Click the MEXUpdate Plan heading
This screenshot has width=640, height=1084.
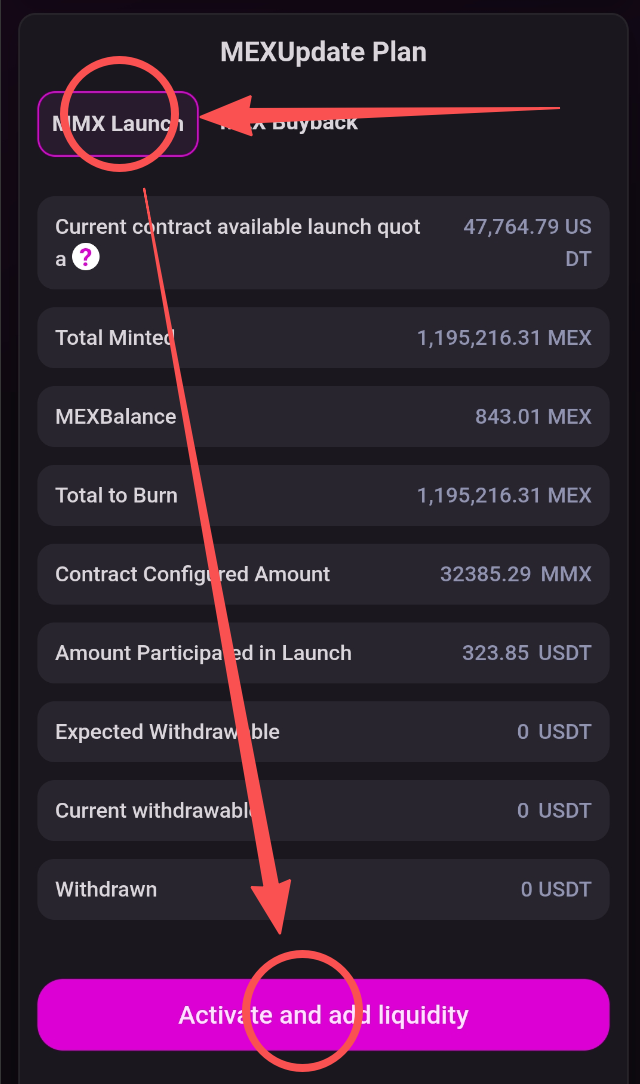click(323, 52)
